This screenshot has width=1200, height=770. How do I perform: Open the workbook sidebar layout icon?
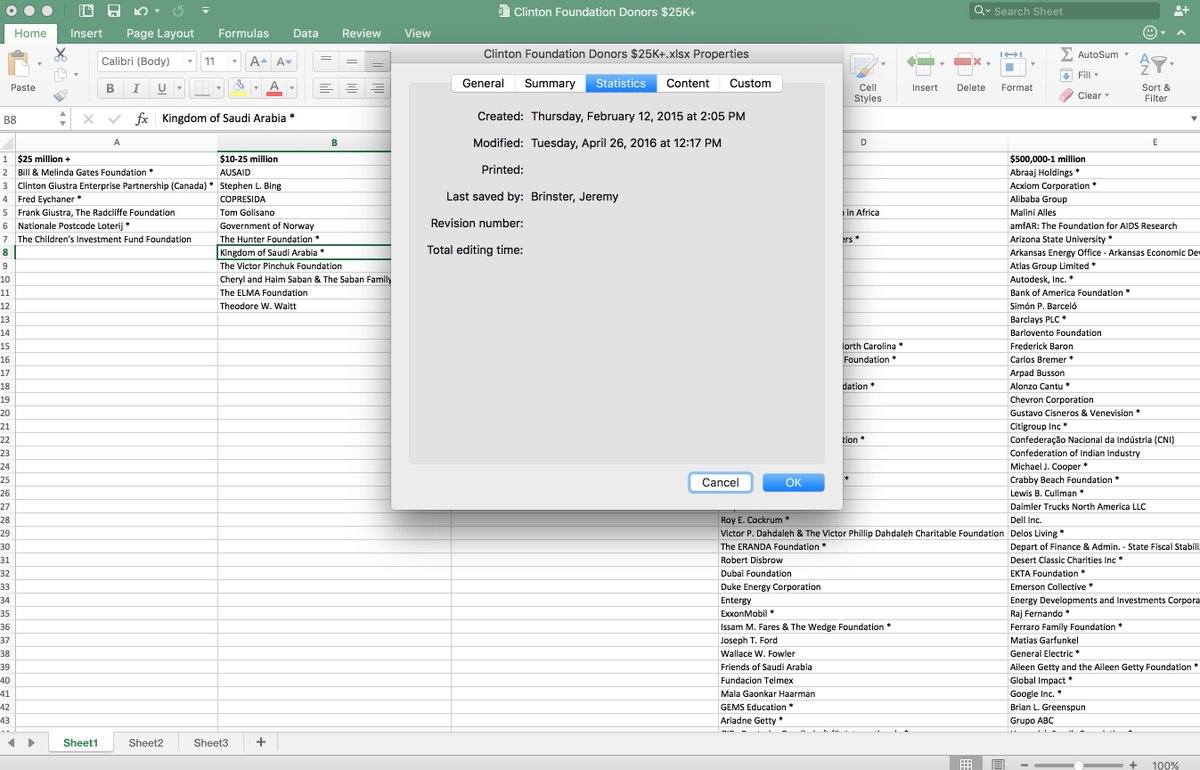pyautogui.click(x=86, y=11)
